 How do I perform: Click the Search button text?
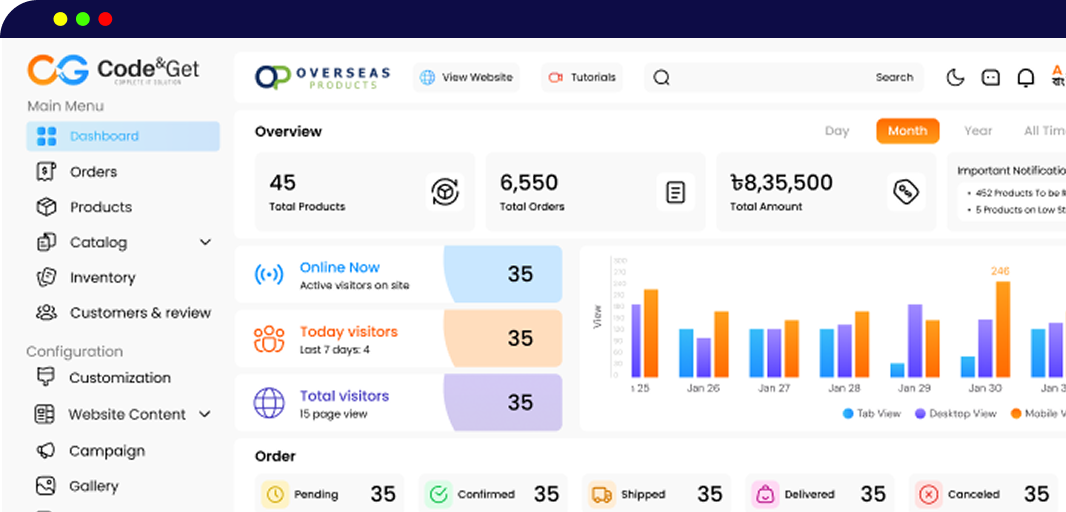894,78
